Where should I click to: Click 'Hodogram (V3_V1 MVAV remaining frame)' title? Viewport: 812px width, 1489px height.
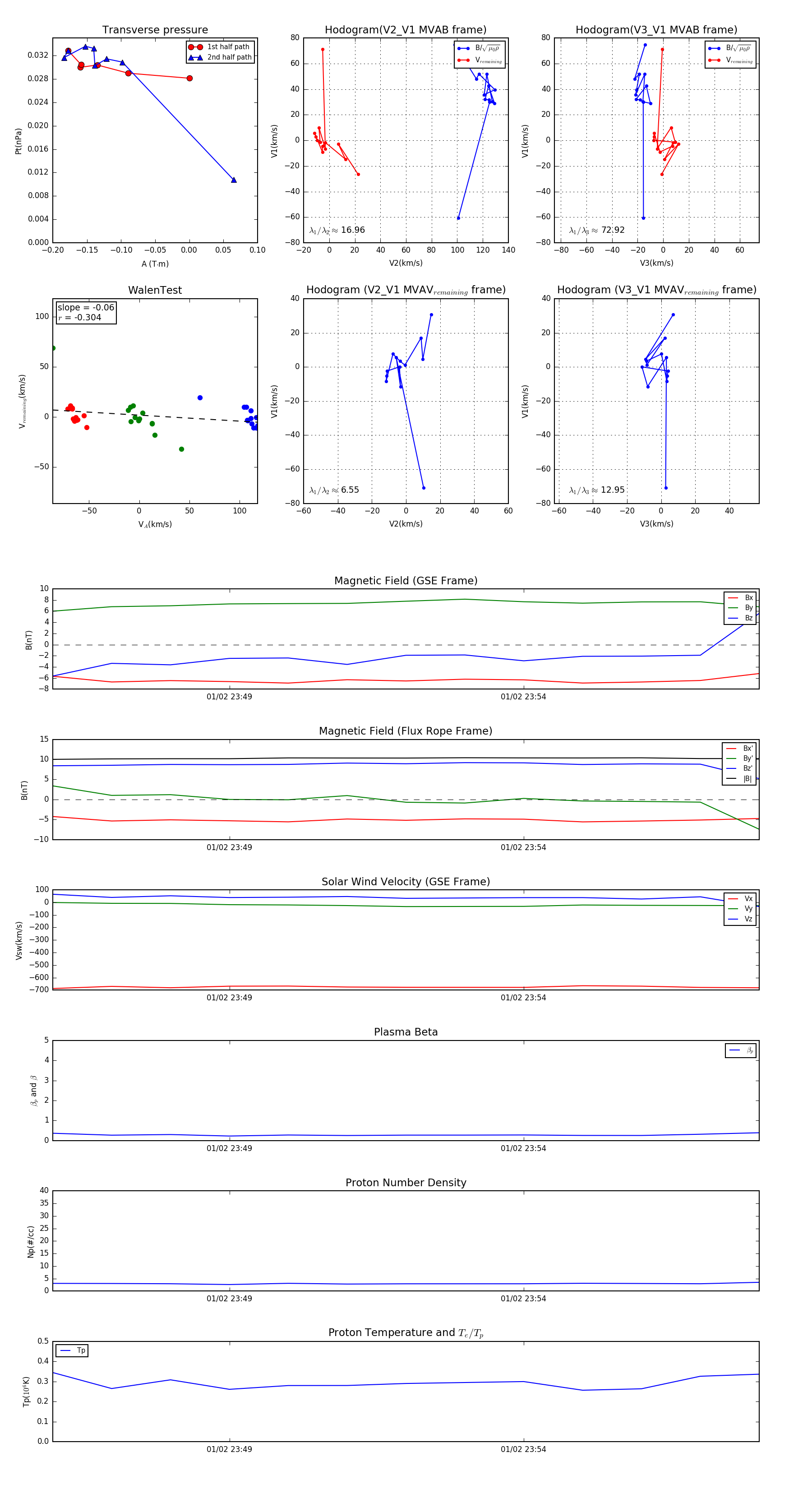(656, 290)
